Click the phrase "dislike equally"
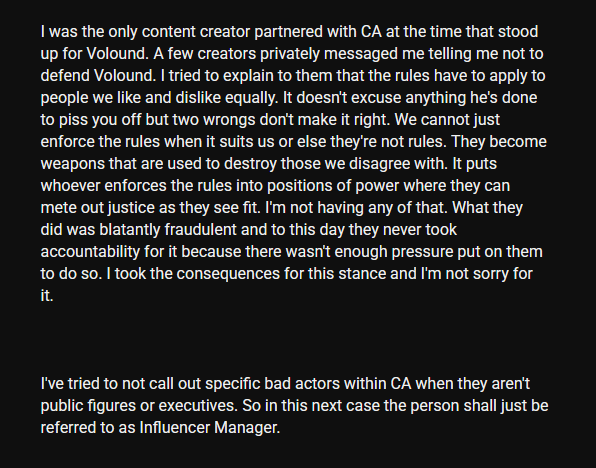 226,98
